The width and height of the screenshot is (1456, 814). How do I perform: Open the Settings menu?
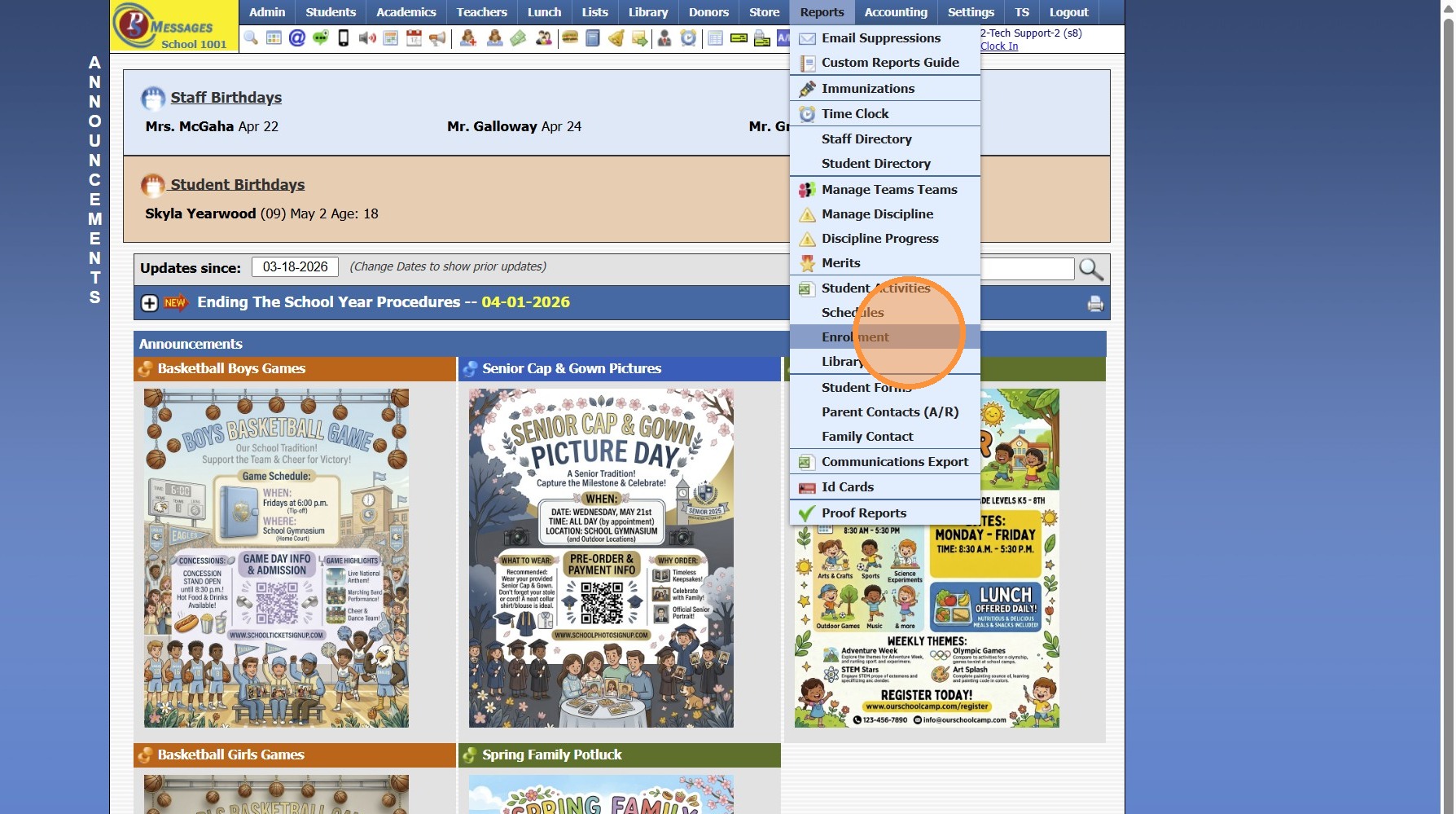(971, 12)
